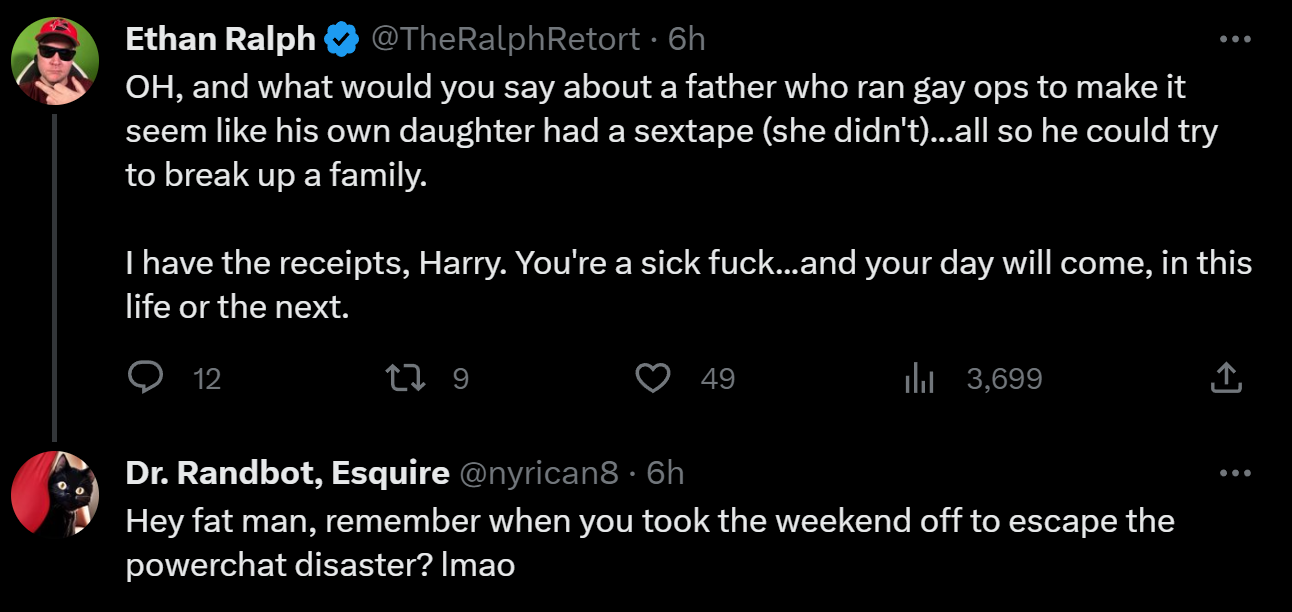Open Ethan Ralph's profile picture

pyautogui.click(x=54, y=61)
